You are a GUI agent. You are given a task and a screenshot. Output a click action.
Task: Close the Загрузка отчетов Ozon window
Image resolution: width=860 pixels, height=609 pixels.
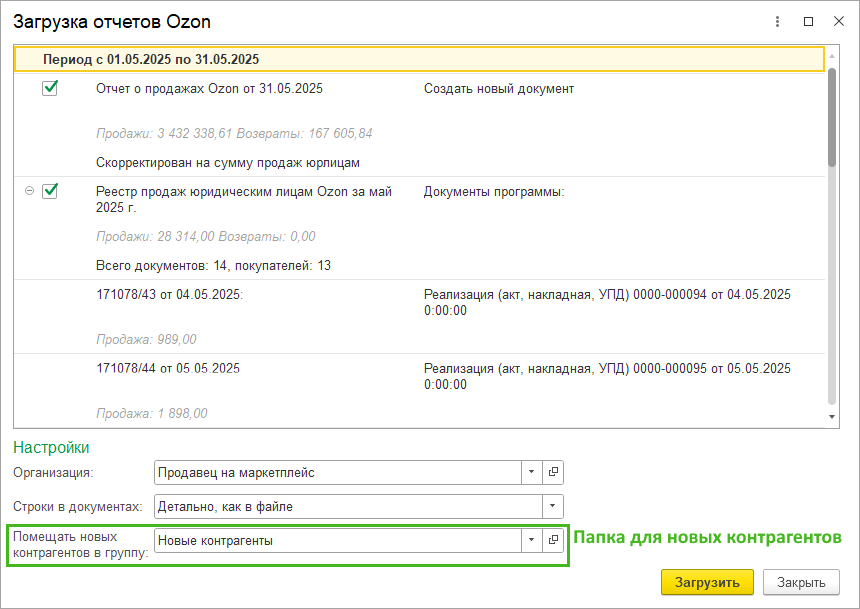839,21
